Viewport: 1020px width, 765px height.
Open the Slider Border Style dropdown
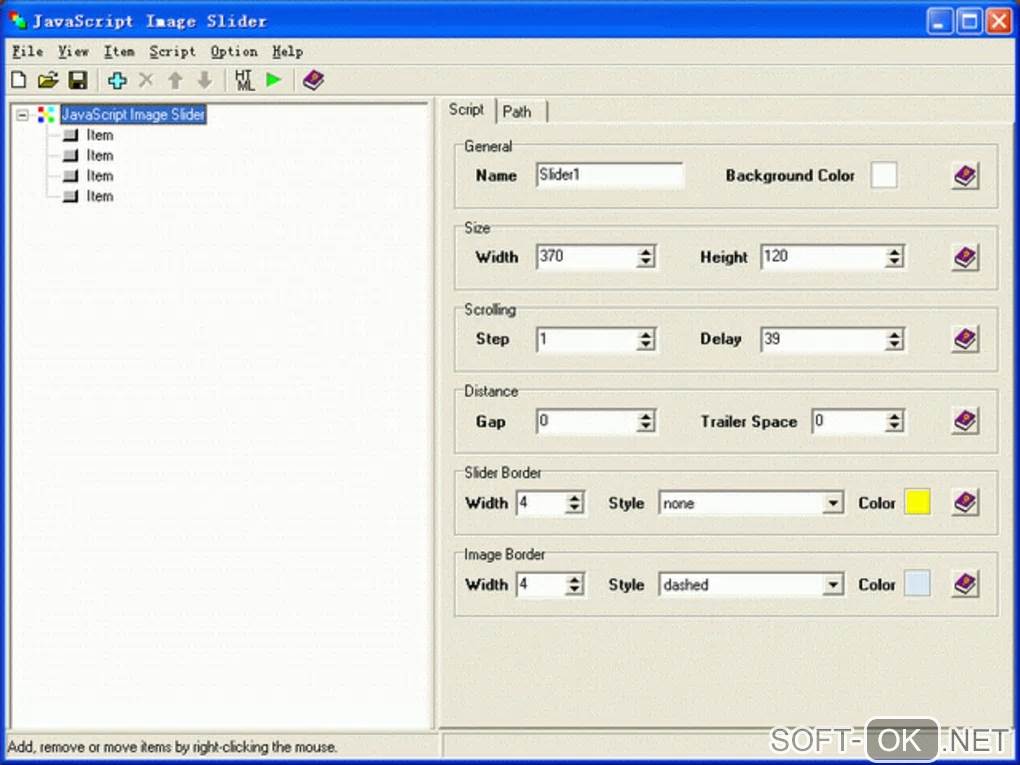point(833,503)
